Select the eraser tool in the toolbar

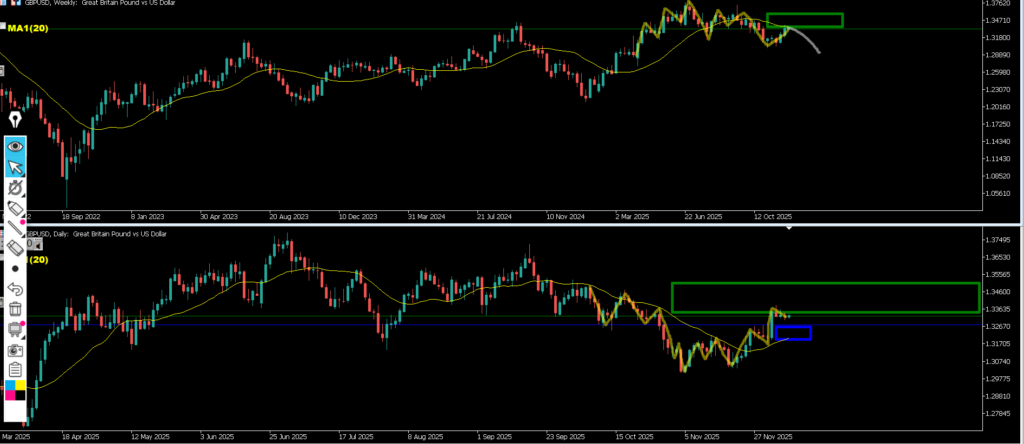point(16,207)
